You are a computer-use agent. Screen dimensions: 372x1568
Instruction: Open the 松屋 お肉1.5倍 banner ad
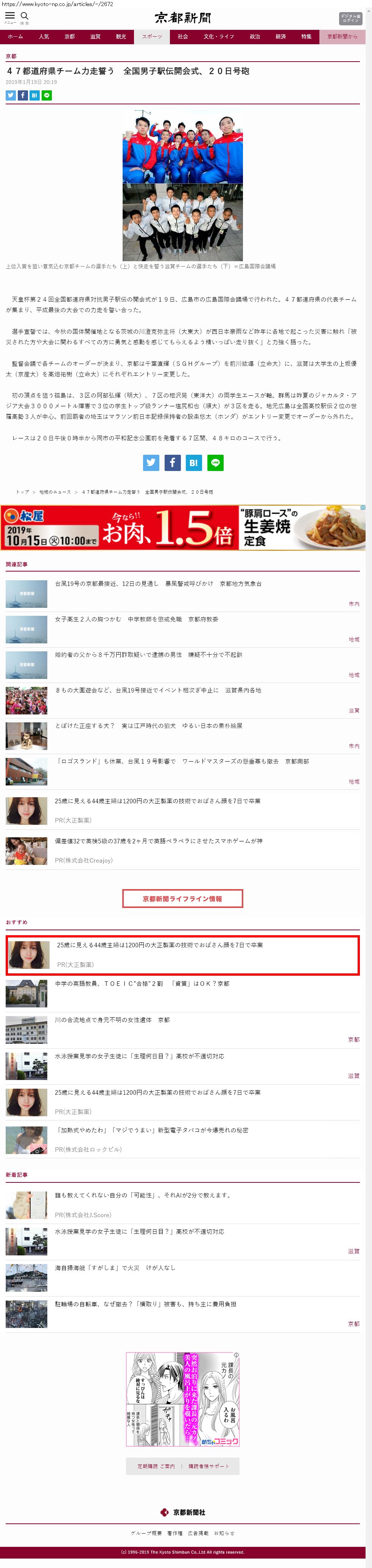tap(183, 528)
